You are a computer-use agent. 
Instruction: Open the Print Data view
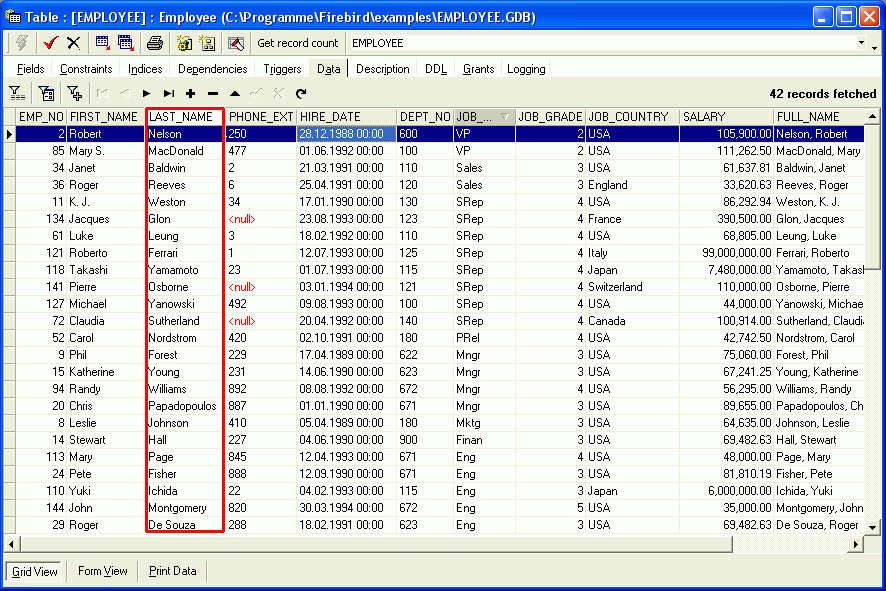click(x=172, y=571)
